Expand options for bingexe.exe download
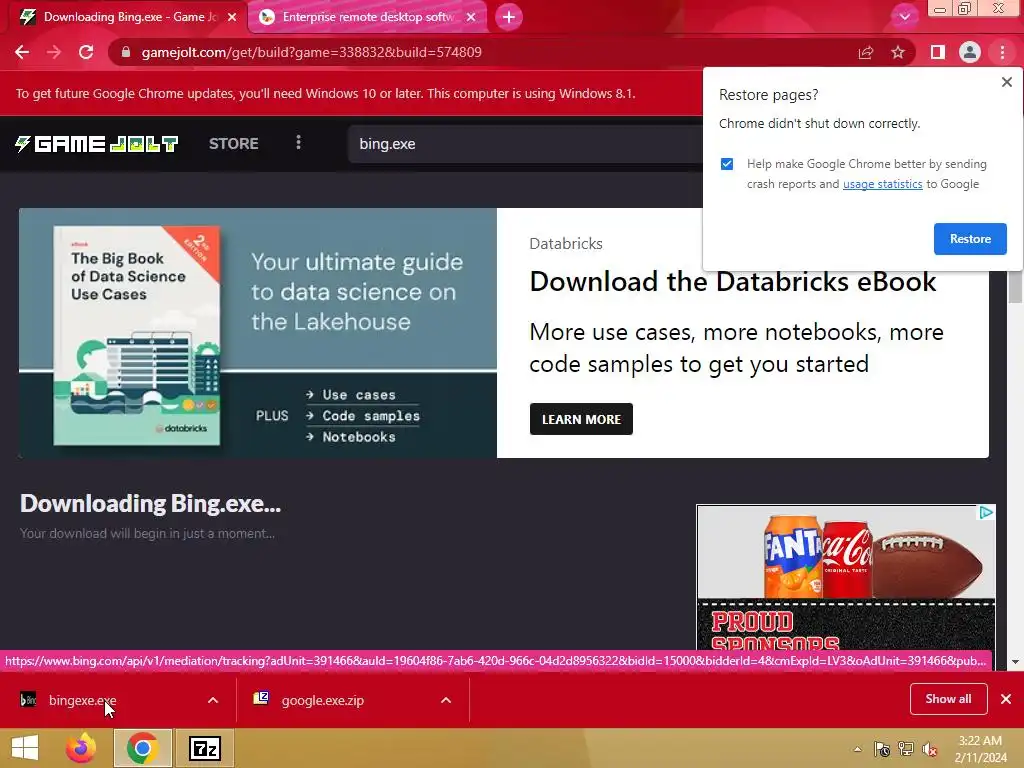 pyautogui.click(x=213, y=700)
